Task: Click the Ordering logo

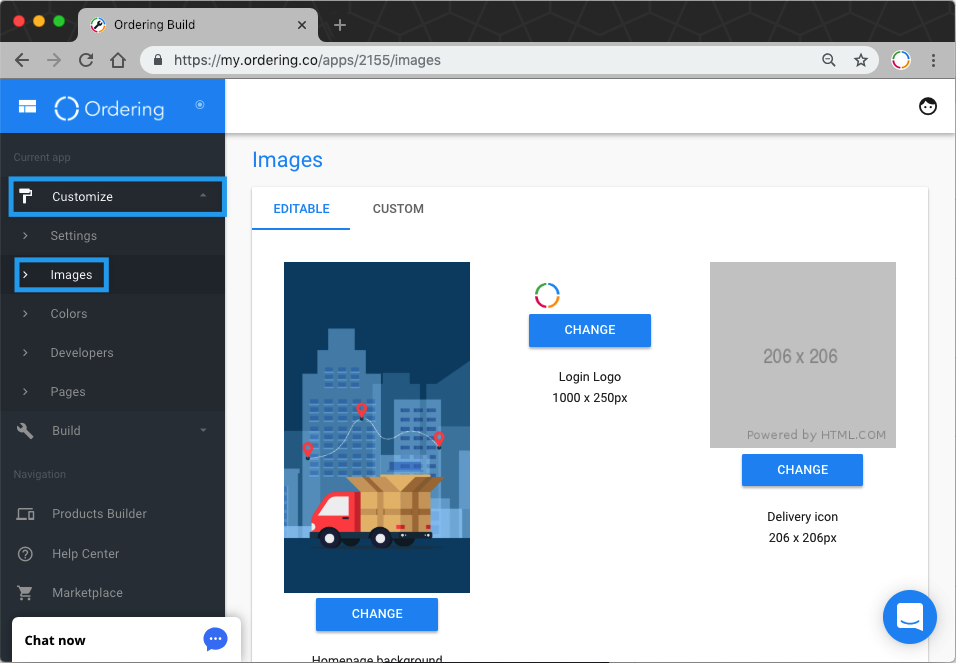Action: 109,109
